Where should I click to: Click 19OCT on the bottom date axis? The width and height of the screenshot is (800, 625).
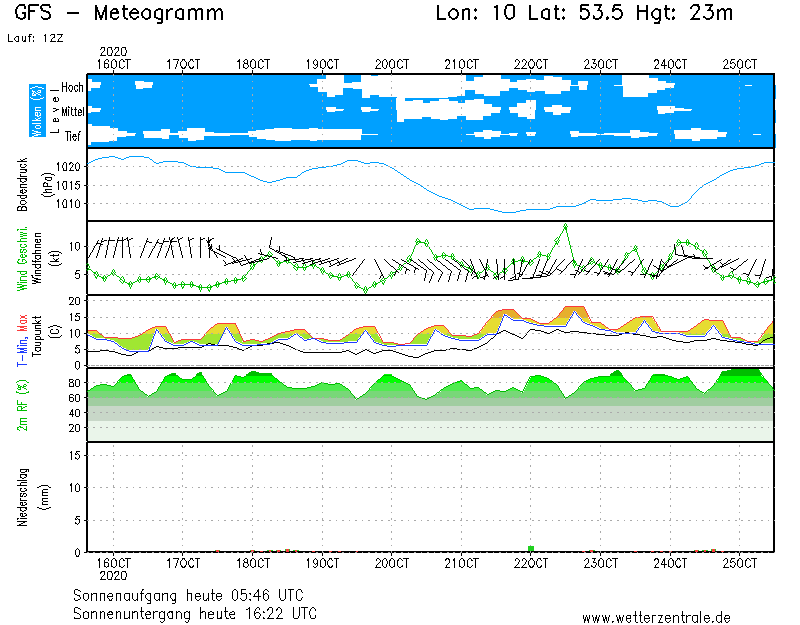[322, 563]
